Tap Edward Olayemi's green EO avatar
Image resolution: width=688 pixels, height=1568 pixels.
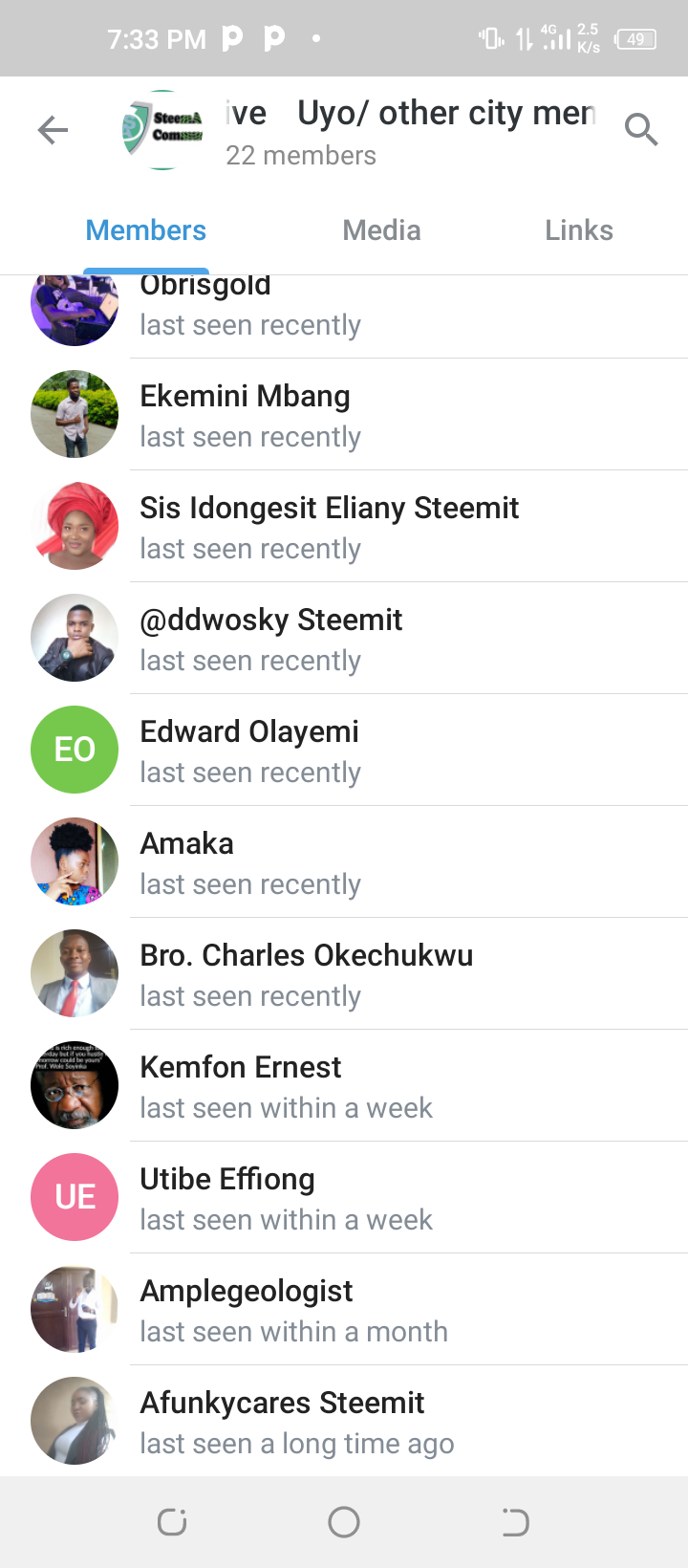tap(75, 750)
